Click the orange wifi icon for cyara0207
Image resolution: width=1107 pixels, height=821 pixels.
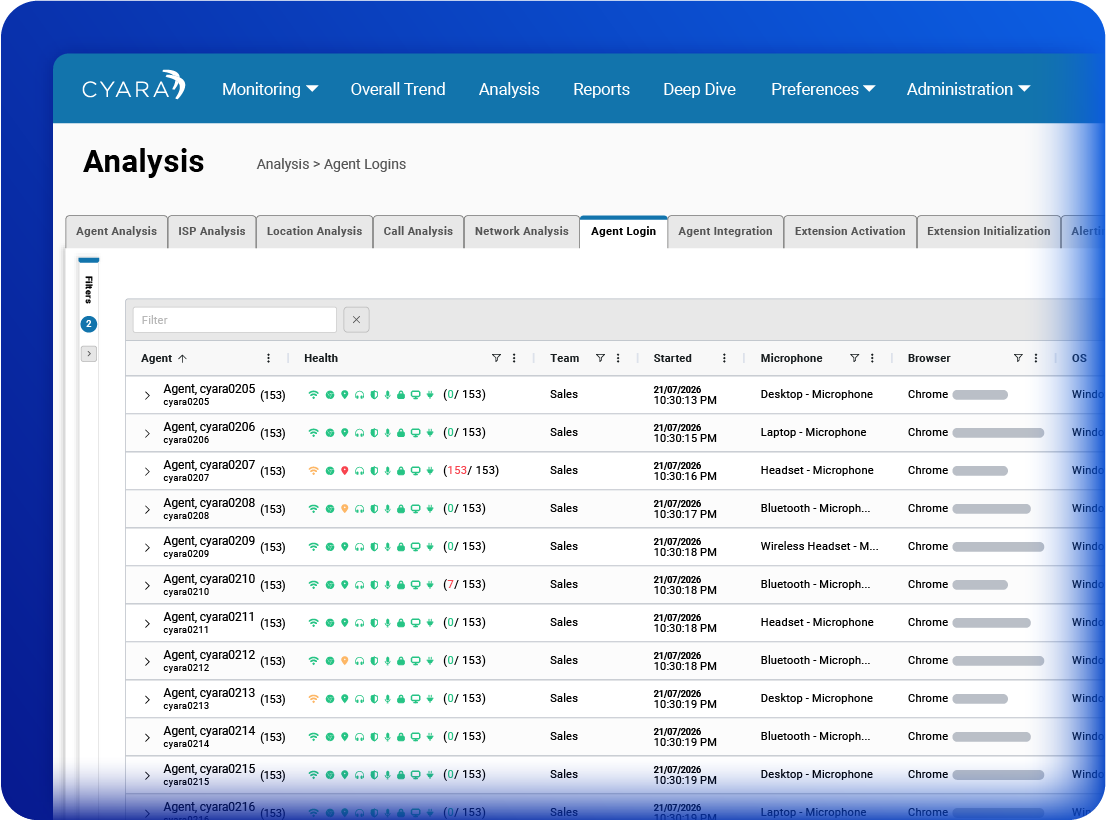pyautogui.click(x=313, y=471)
